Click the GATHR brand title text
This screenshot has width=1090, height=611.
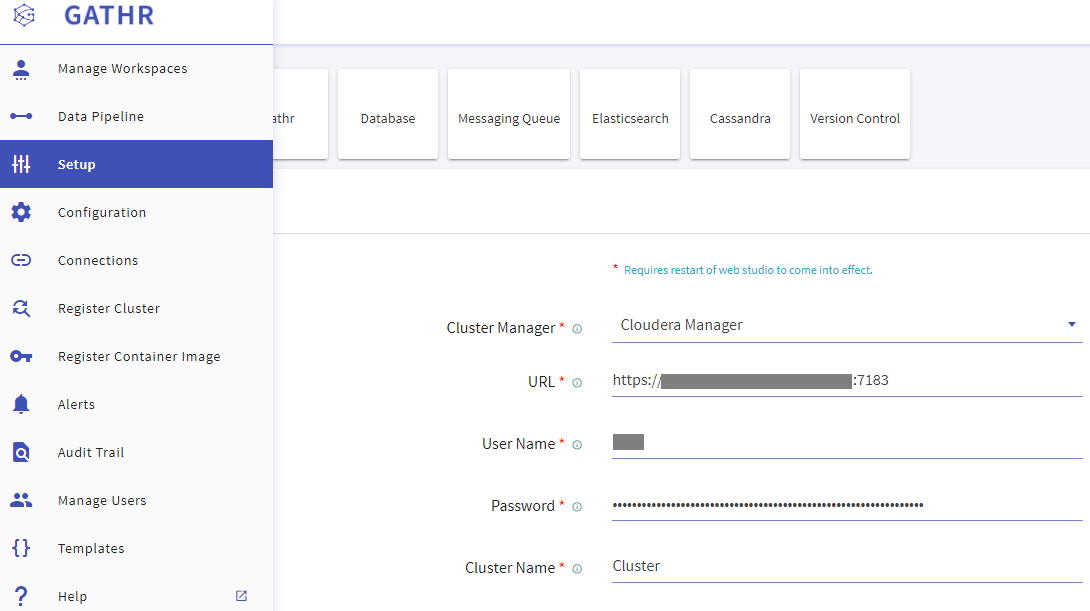click(x=109, y=15)
